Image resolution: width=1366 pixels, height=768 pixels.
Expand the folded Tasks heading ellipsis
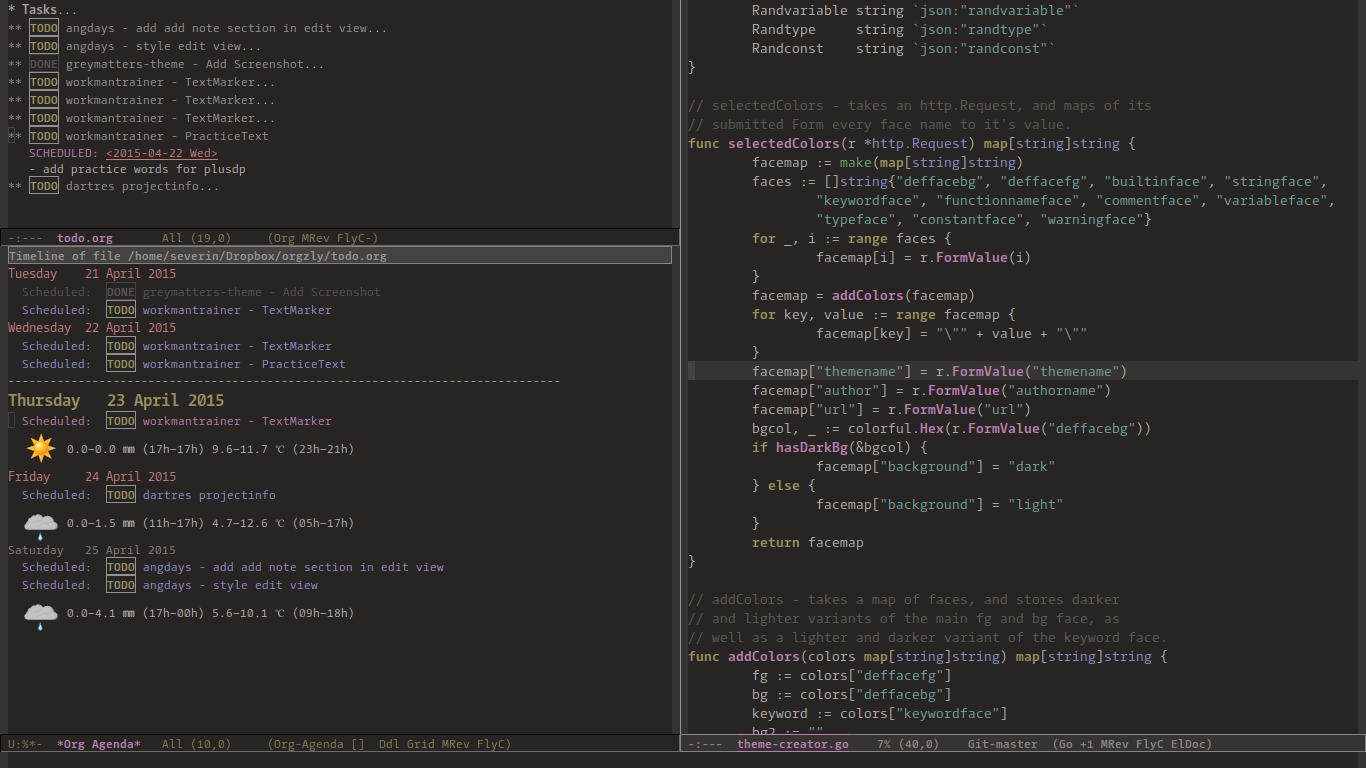[x=68, y=10]
